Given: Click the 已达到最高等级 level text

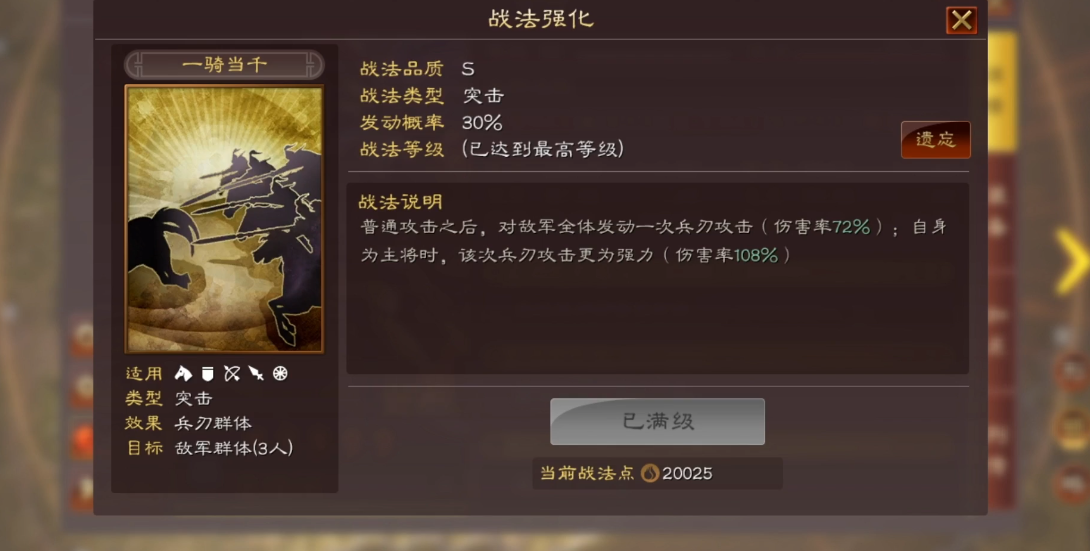Looking at the screenshot, I should pos(542,149).
